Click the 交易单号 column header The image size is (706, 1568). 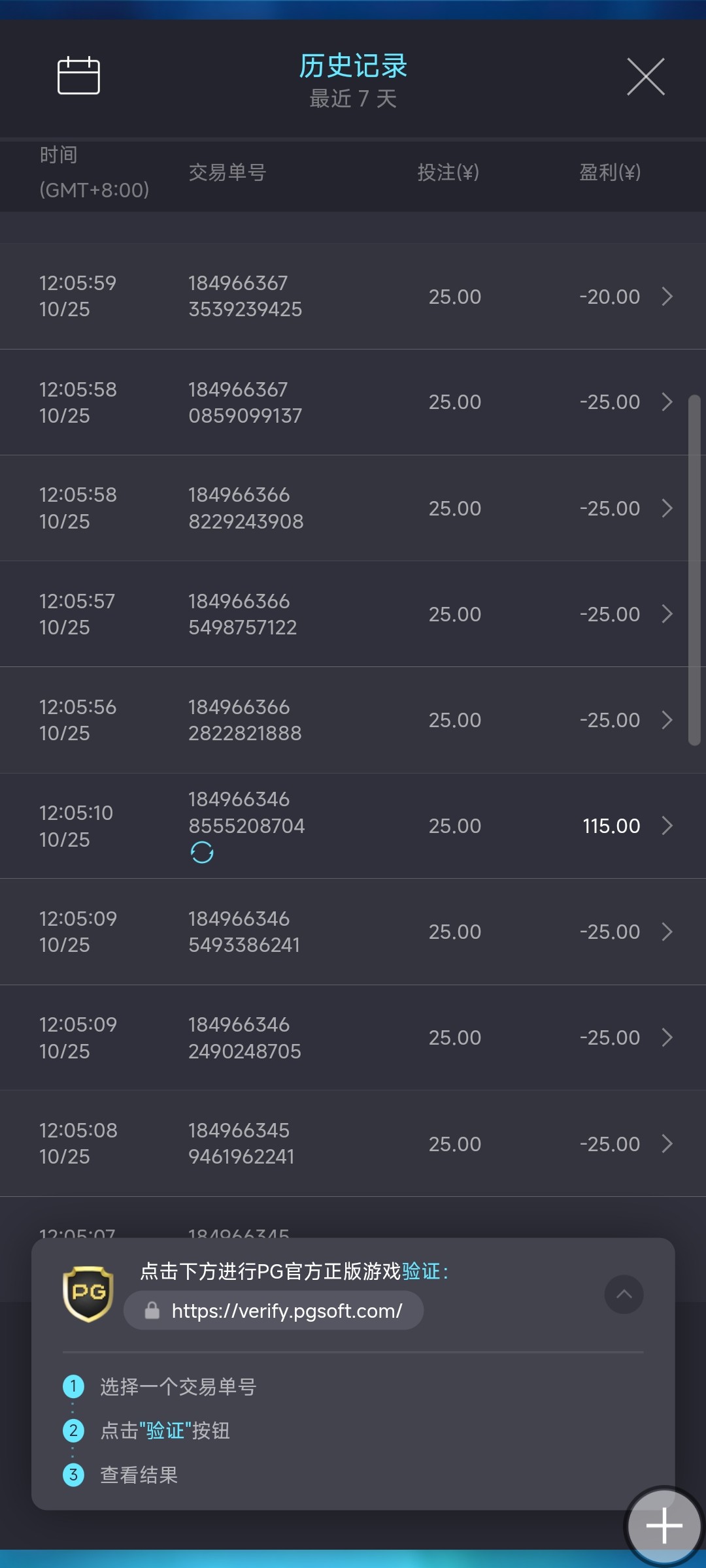tap(227, 172)
